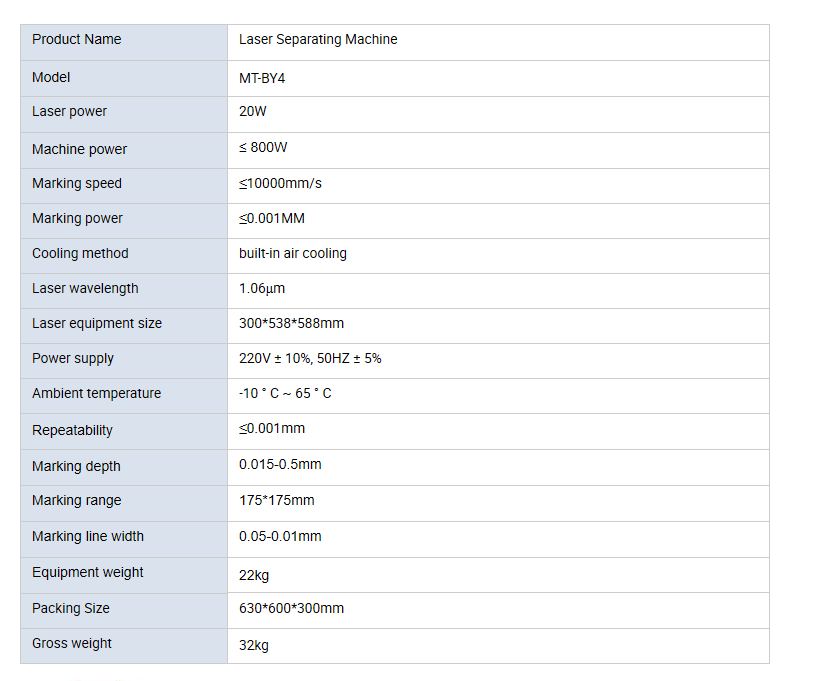Click the Equipment weight 22kg value

(254, 576)
